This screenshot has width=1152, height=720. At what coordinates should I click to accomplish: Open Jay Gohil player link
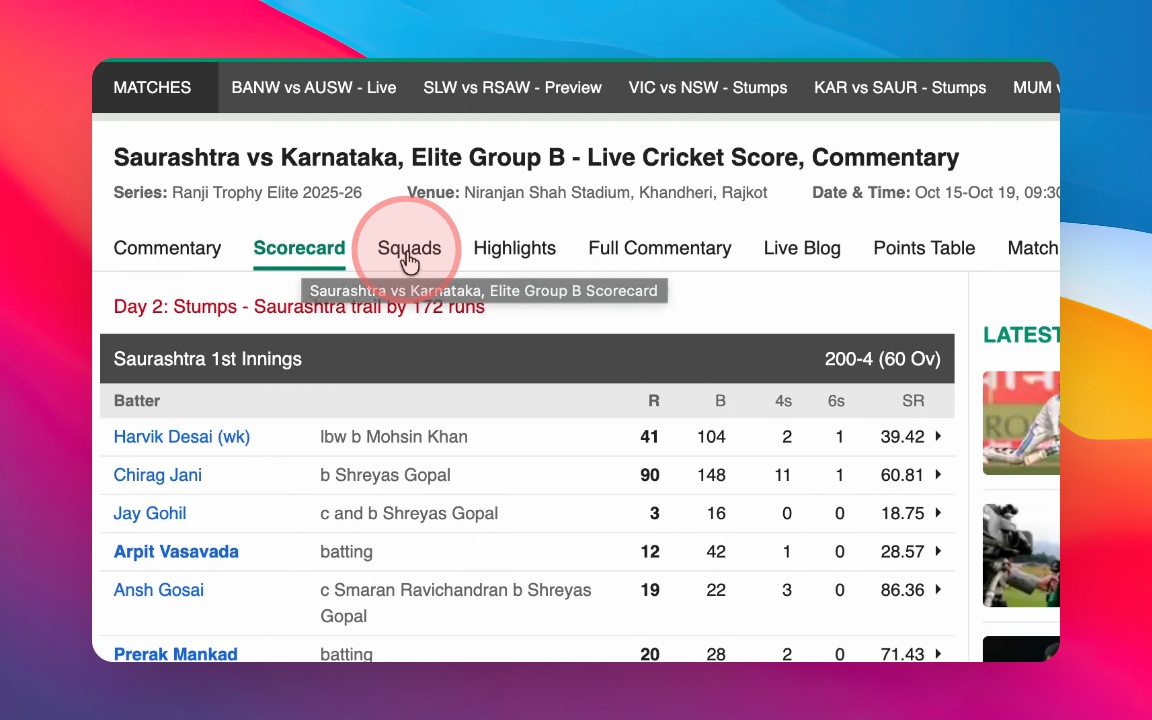click(150, 513)
